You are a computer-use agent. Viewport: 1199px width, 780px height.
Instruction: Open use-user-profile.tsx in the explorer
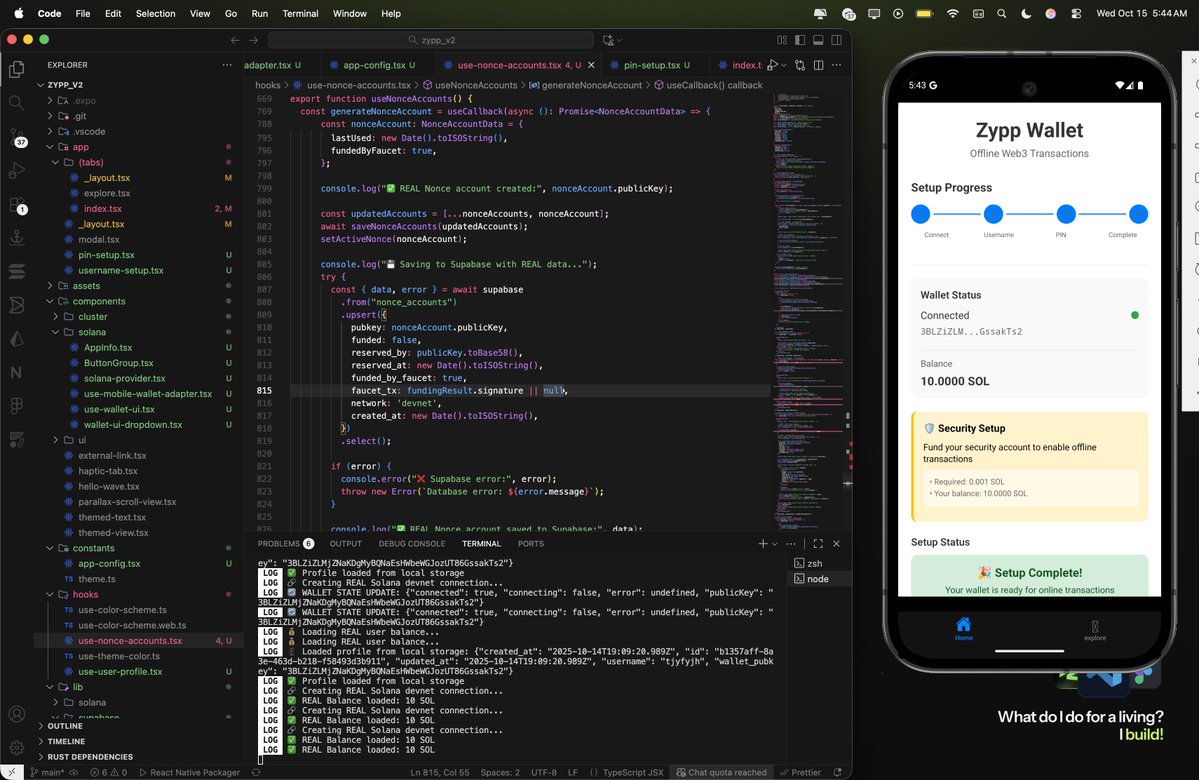[x=120, y=671]
